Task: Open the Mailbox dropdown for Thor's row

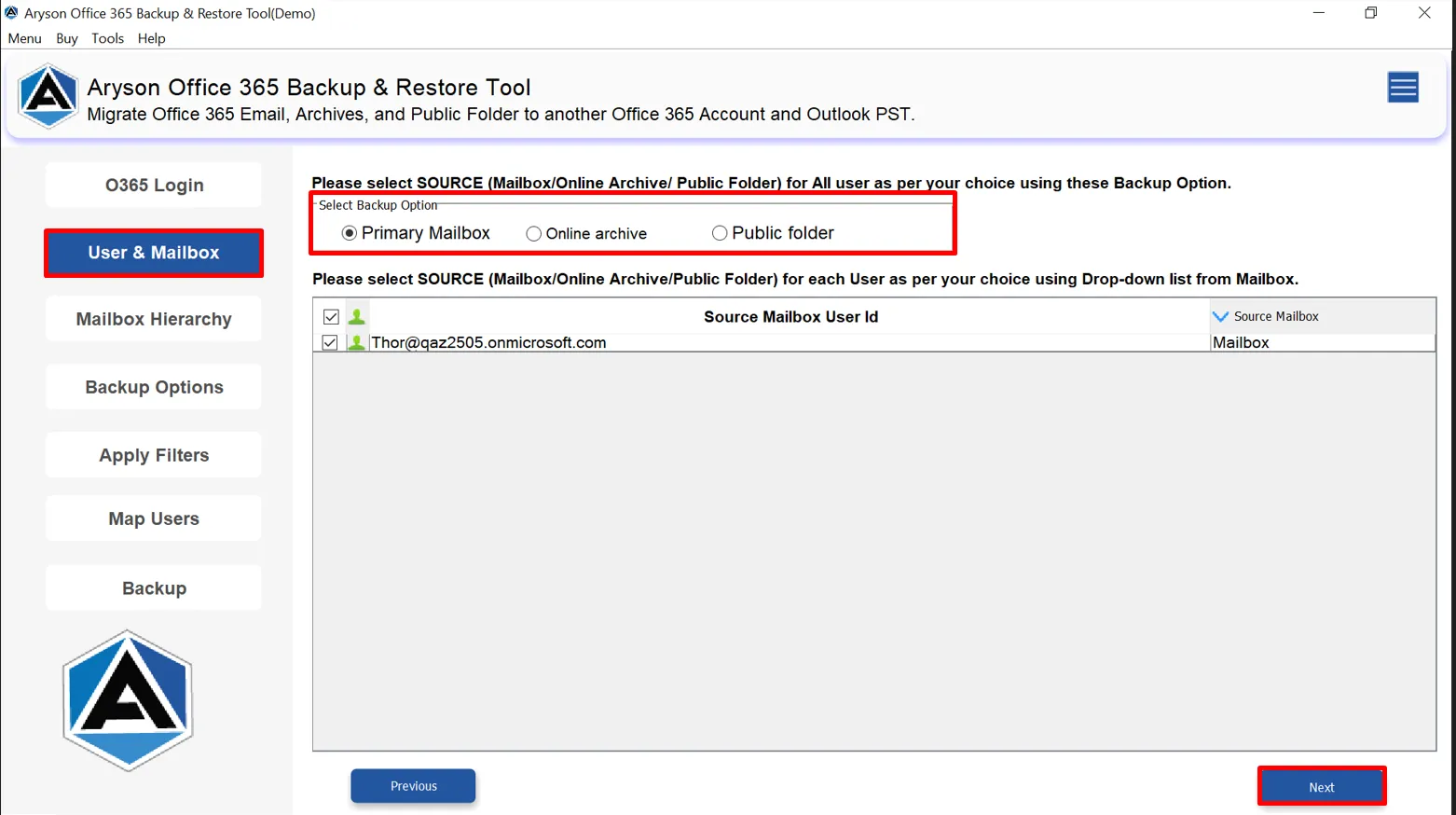Action: tap(1321, 343)
